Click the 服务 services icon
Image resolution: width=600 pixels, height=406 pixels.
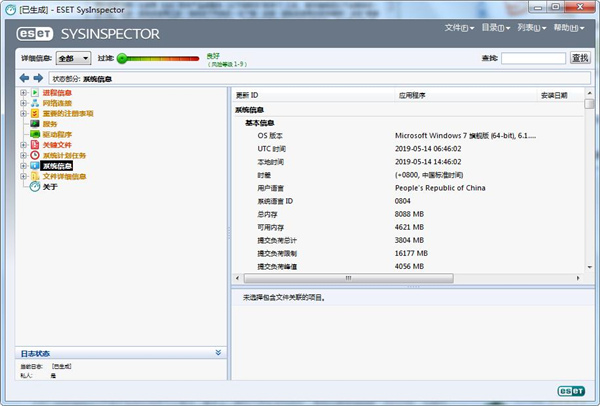tap(35, 124)
